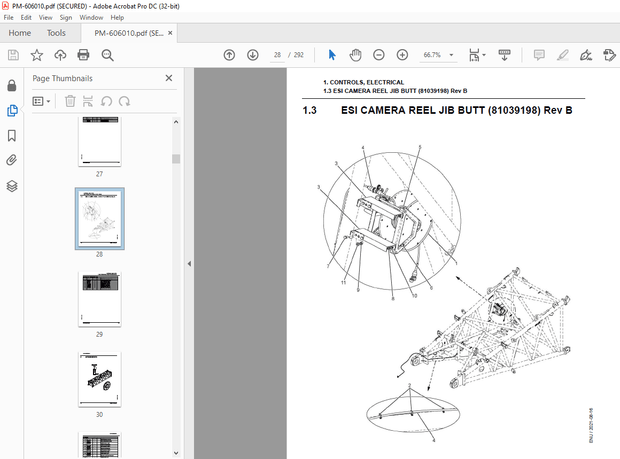This screenshot has height=459, width=620.
Task: Click the heading "ESI CAMERA REEL JIB BUTT (81039198) Rev B"
Action: (457, 110)
